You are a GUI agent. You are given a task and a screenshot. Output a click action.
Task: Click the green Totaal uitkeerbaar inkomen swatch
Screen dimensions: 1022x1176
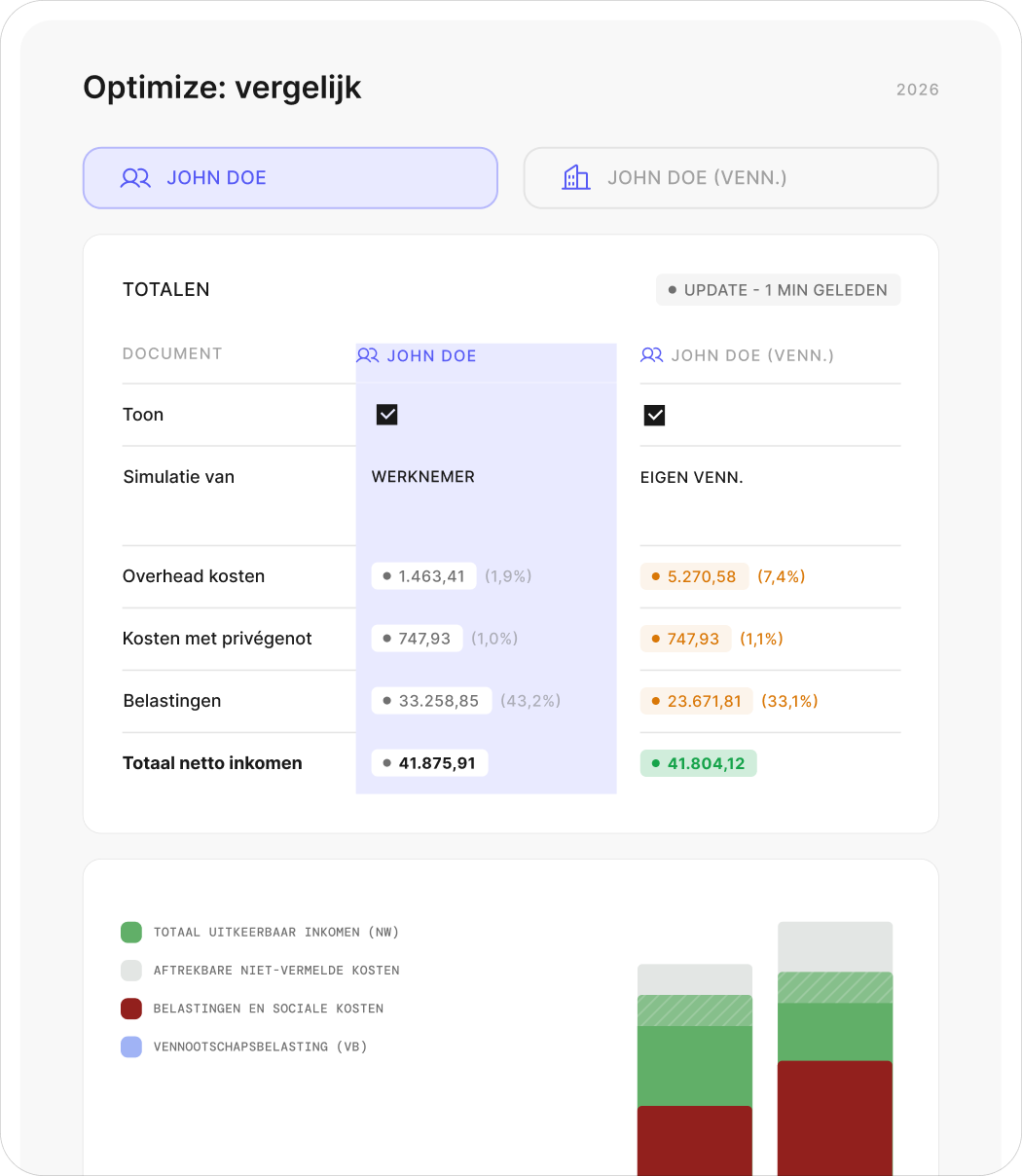pos(131,933)
